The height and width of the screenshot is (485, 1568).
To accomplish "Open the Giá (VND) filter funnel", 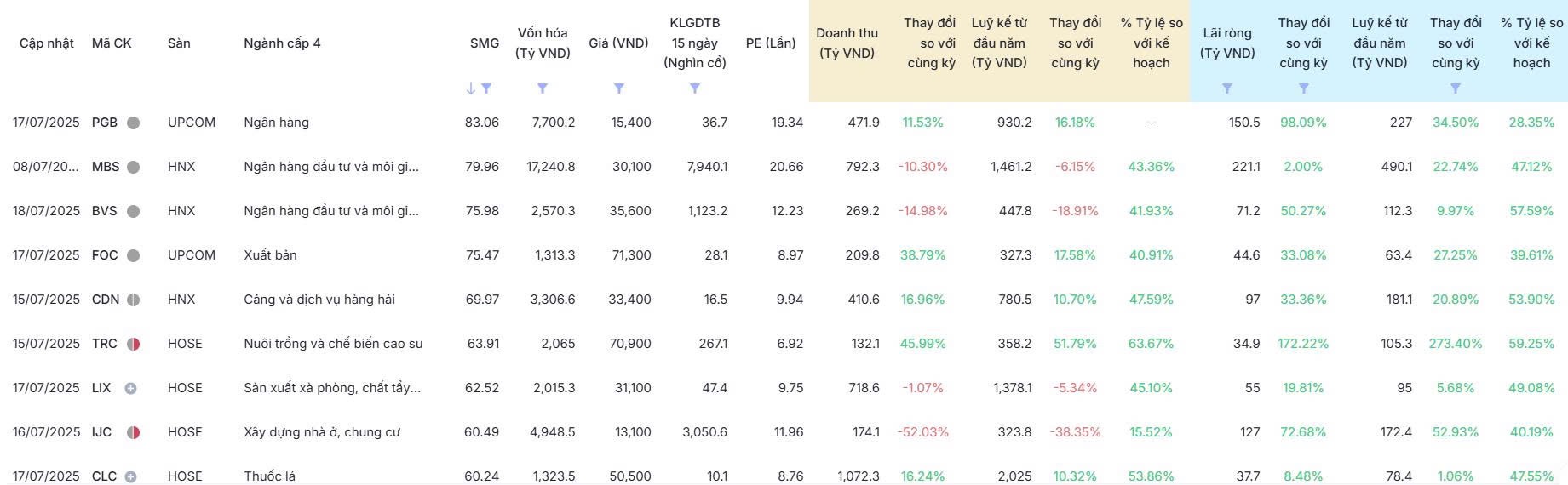I will click(619, 88).
